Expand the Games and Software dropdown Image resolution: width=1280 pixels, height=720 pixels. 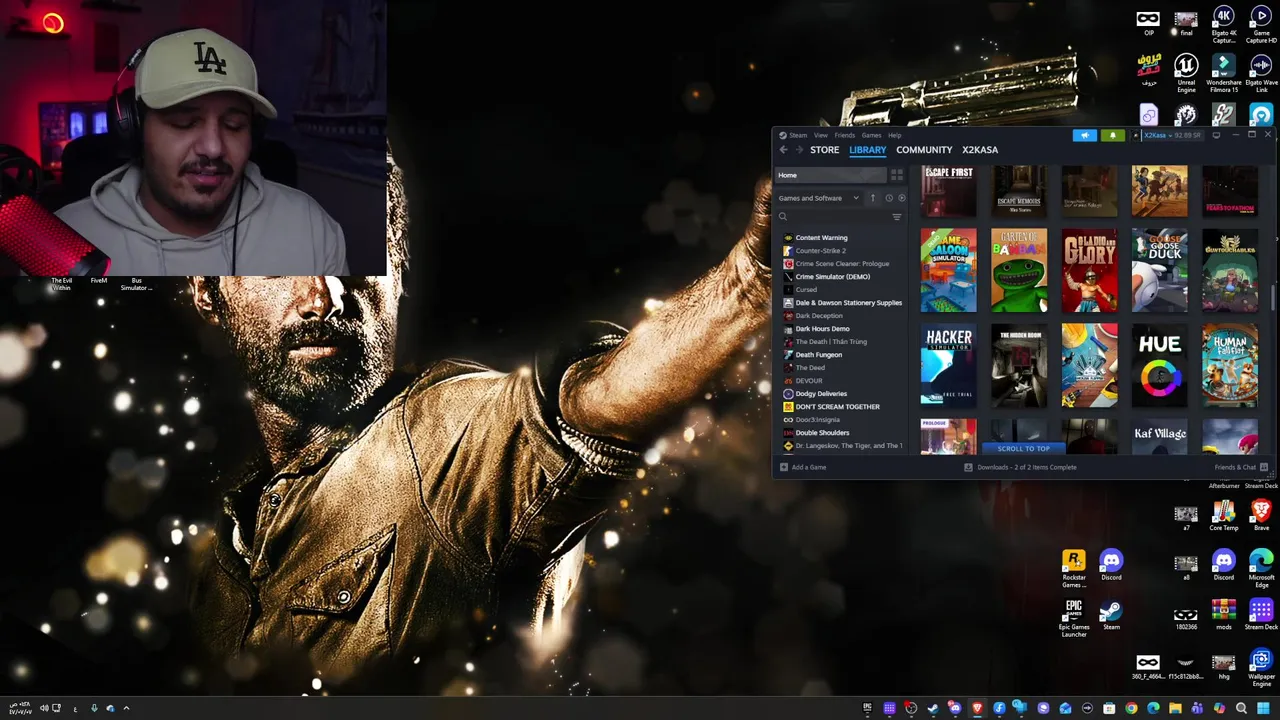point(819,198)
